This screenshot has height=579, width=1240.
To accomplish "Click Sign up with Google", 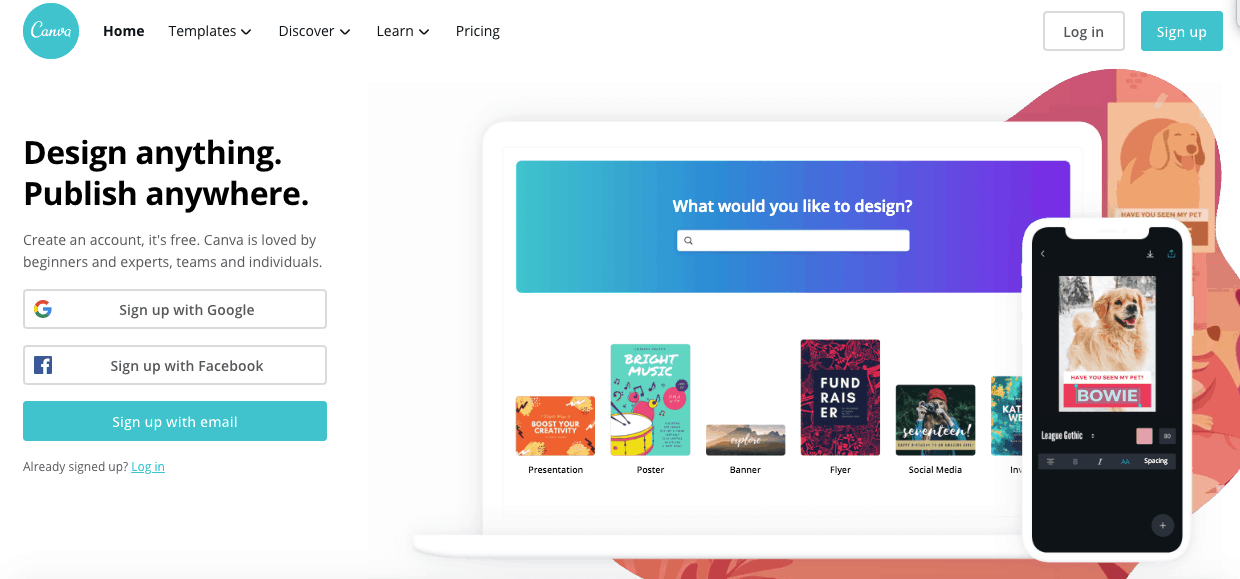I will 175,309.
